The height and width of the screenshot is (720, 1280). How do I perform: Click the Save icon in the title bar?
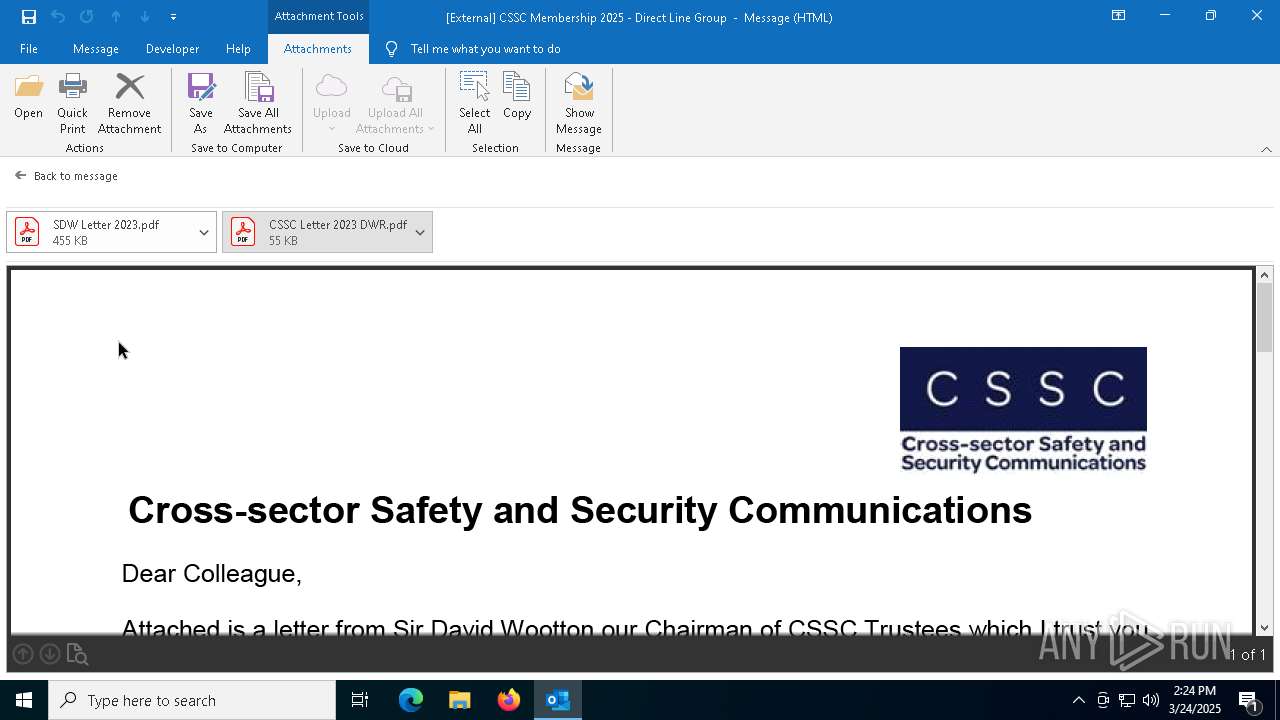click(x=29, y=17)
